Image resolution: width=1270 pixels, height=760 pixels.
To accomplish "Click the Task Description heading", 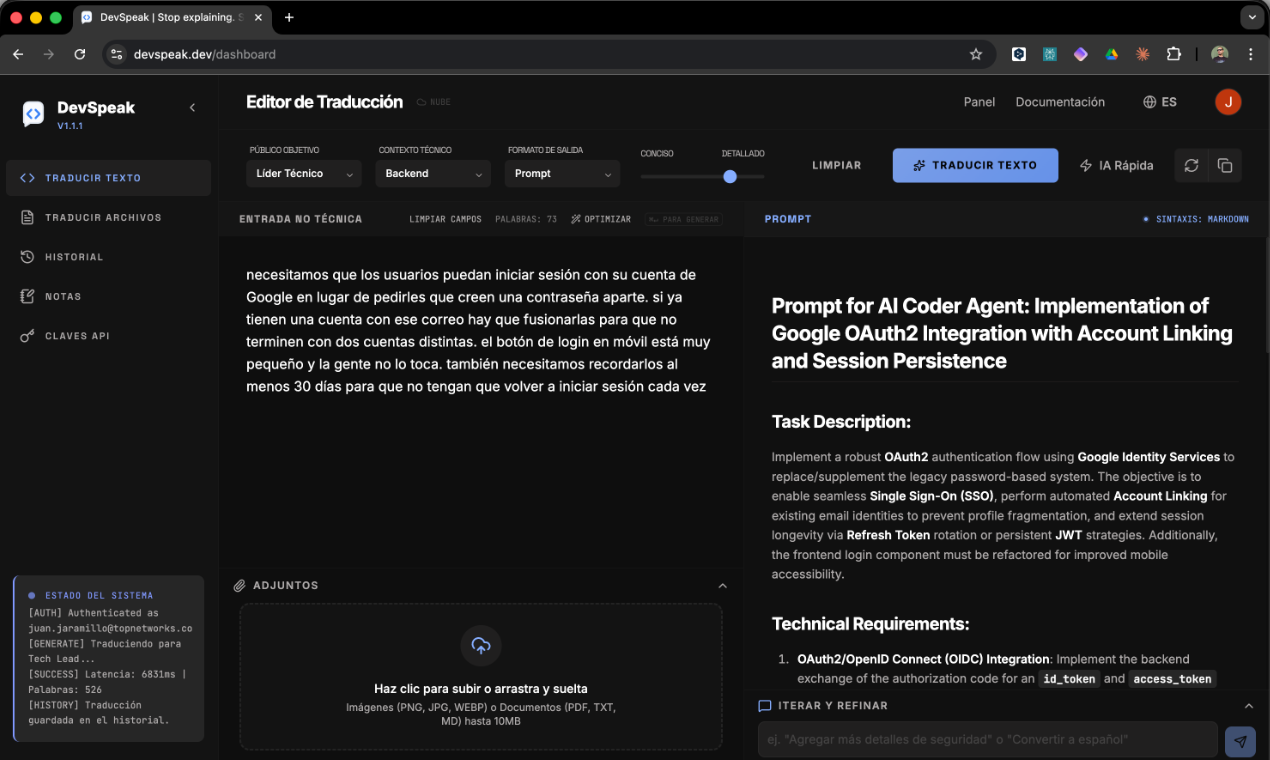I will pos(841,422).
